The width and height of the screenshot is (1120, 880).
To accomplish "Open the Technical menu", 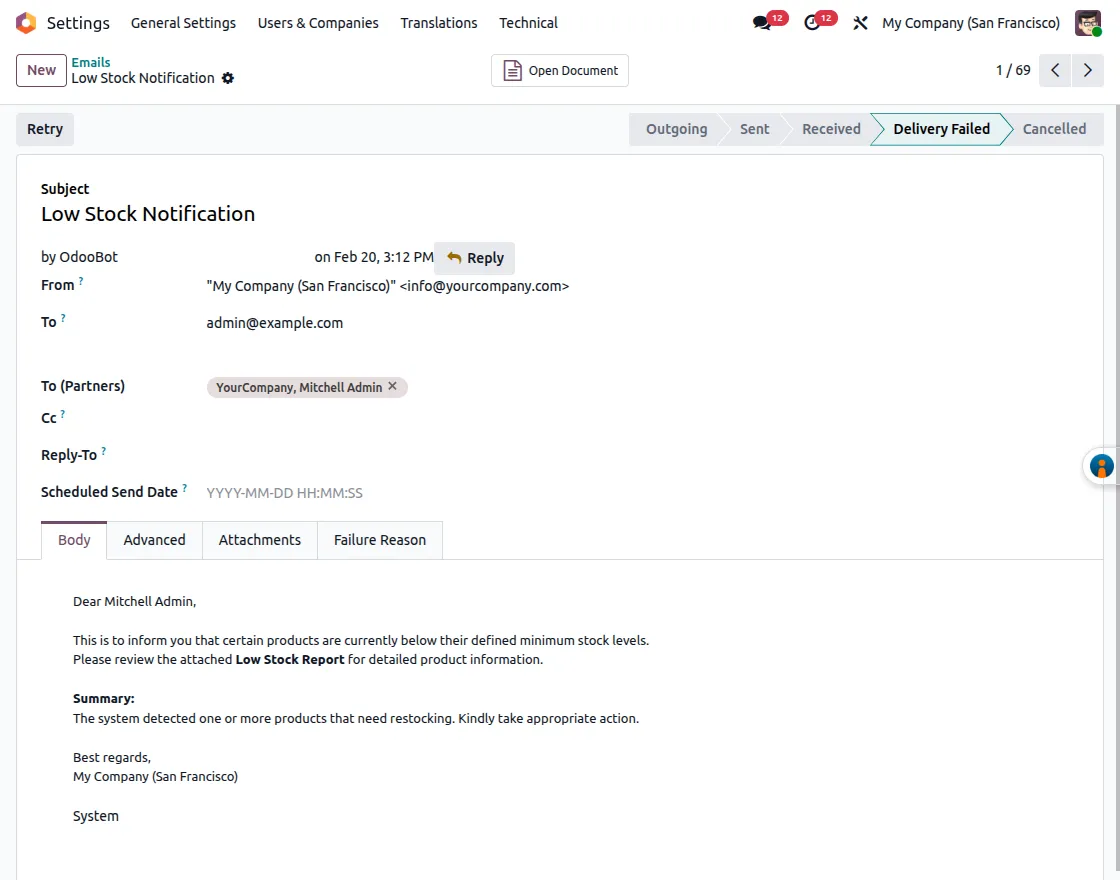I will pyautogui.click(x=528, y=22).
